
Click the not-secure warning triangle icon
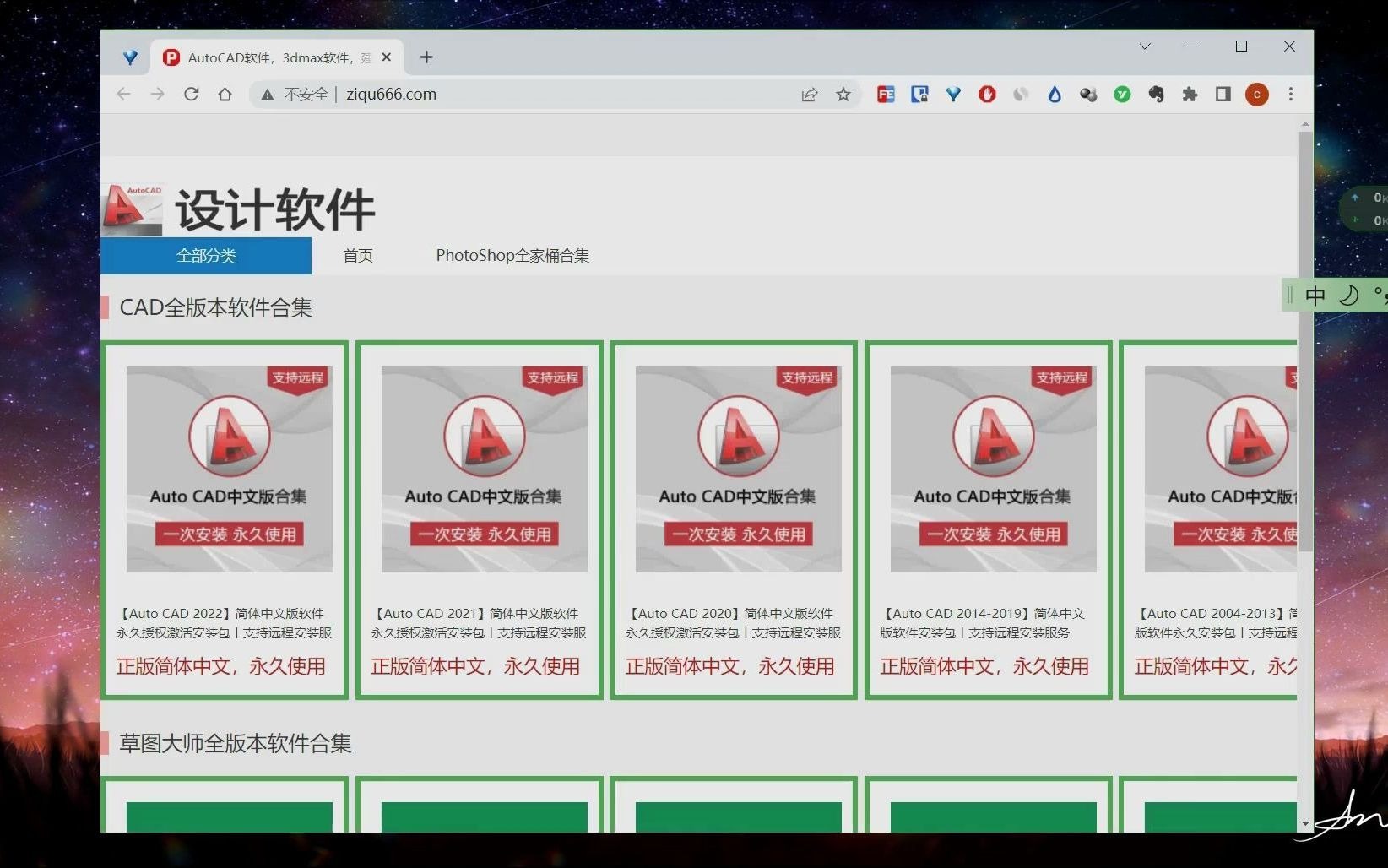click(267, 95)
